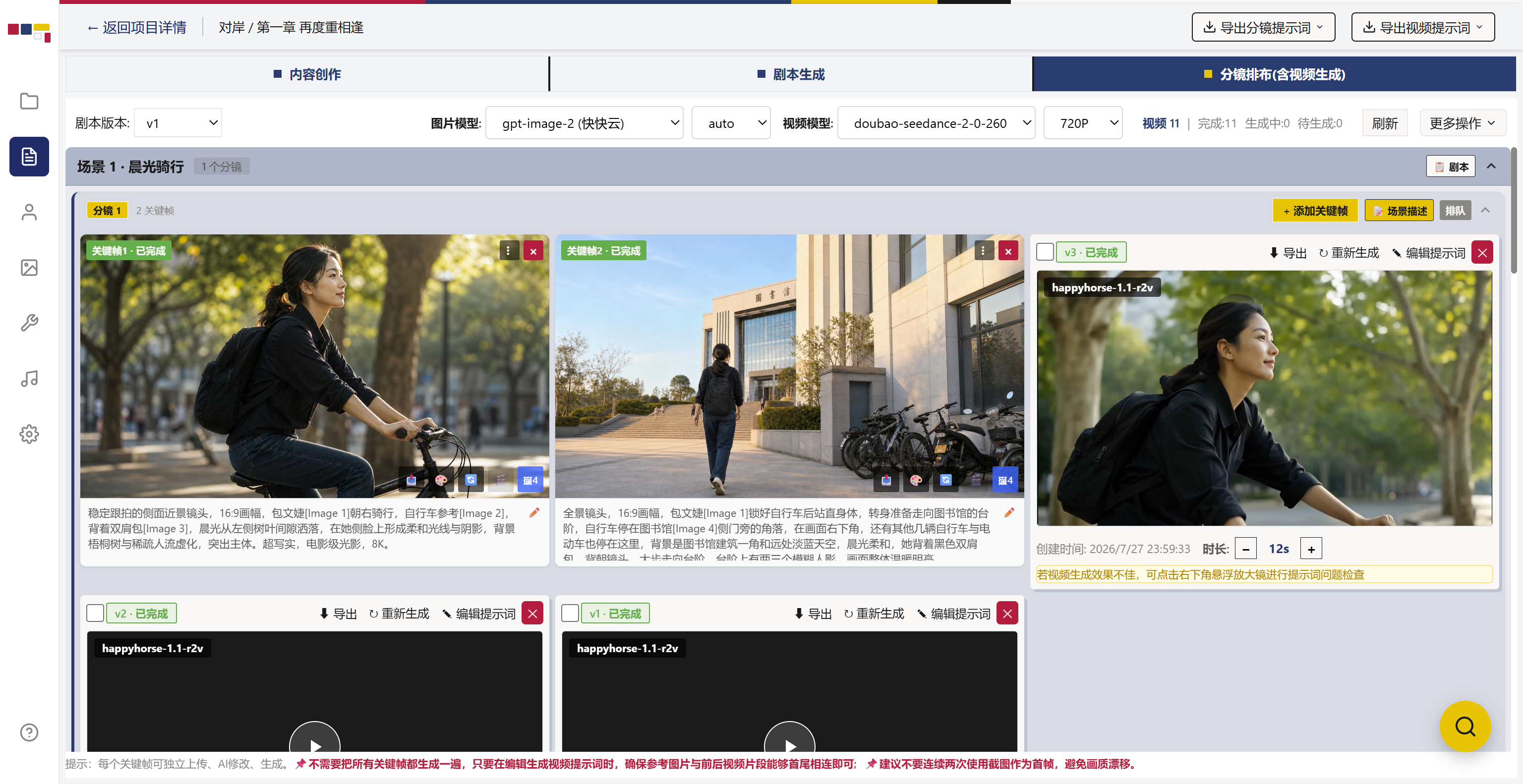Viewport: 1523px width, 784px height.
Task: Open three-dot menu on keyframe 2
Action: pyautogui.click(x=983, y=250)
